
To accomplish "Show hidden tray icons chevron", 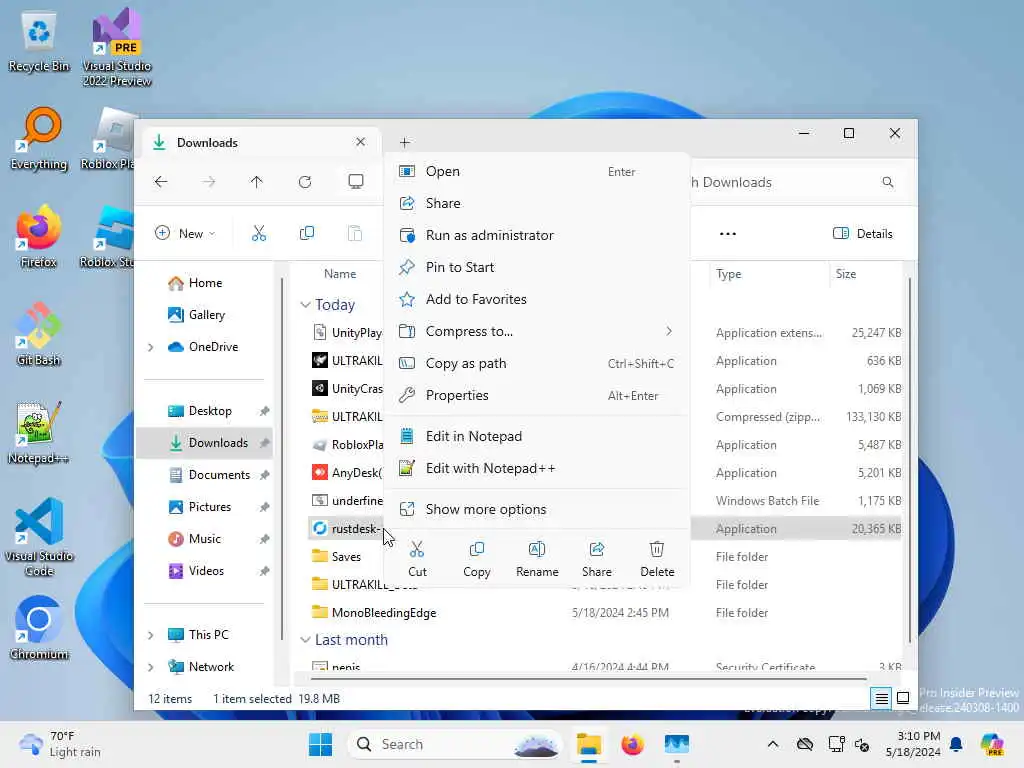I will [x=773, y=744].
